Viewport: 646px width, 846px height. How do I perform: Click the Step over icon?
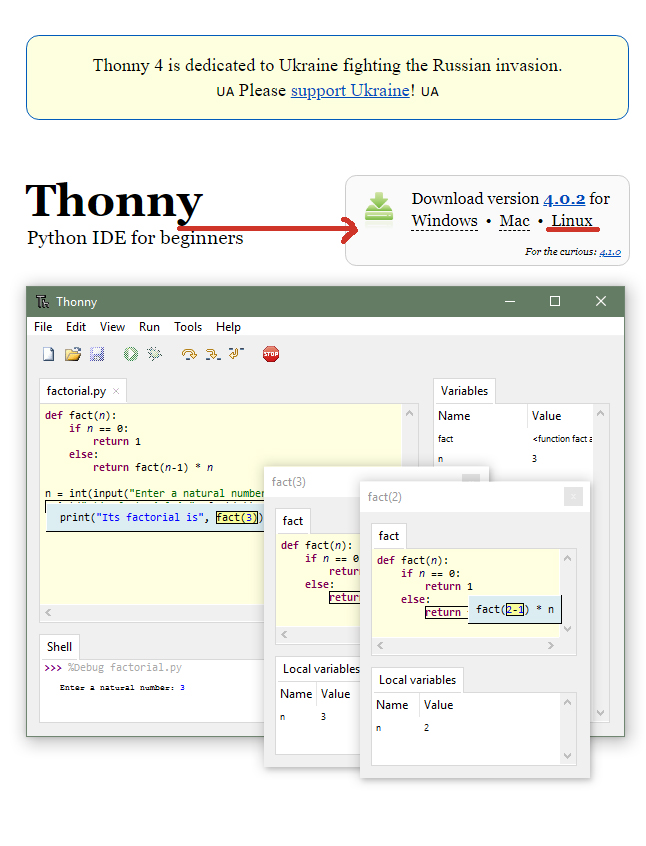coord(188,354)
